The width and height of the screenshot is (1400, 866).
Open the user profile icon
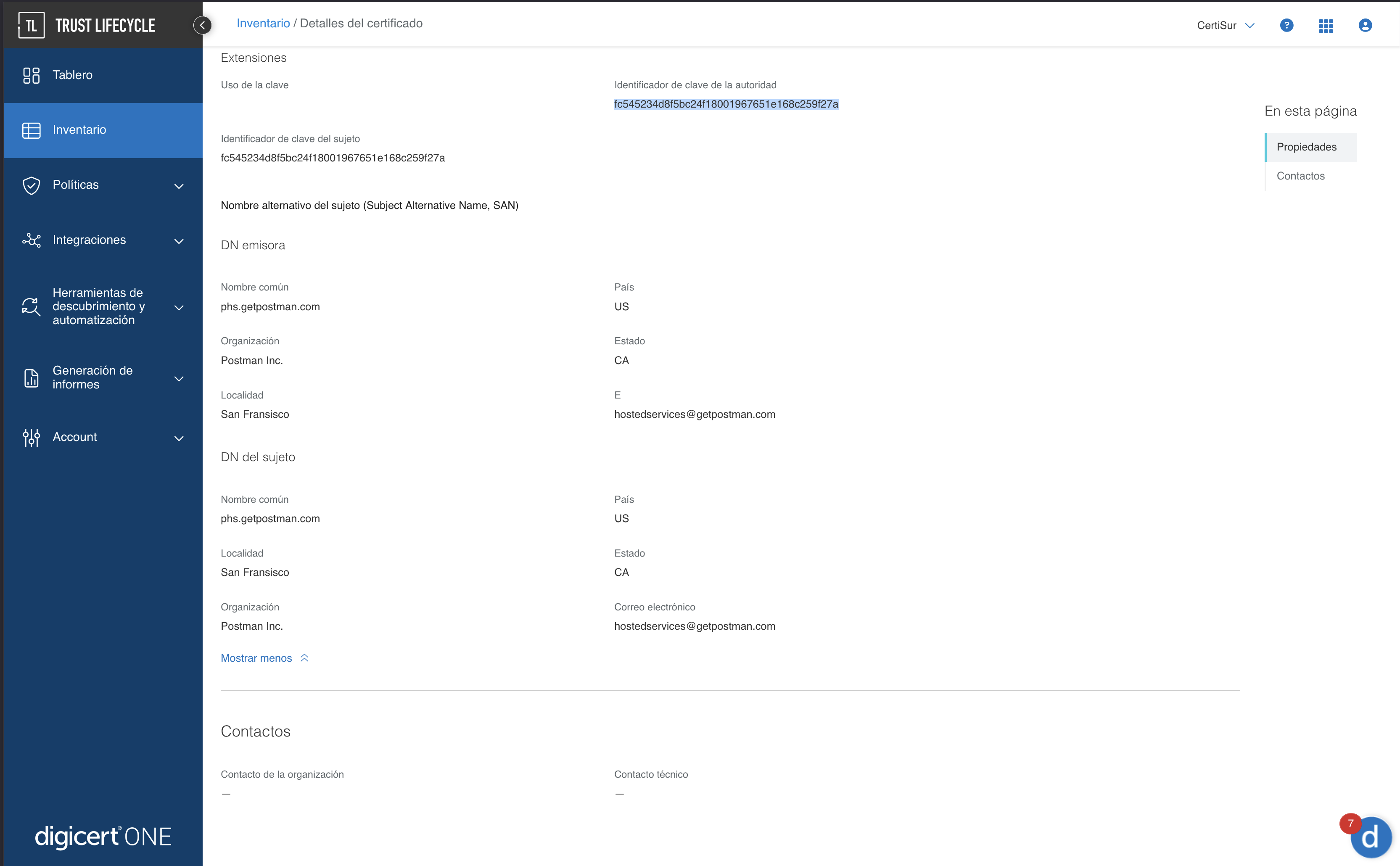click(x=1365, y=25)
